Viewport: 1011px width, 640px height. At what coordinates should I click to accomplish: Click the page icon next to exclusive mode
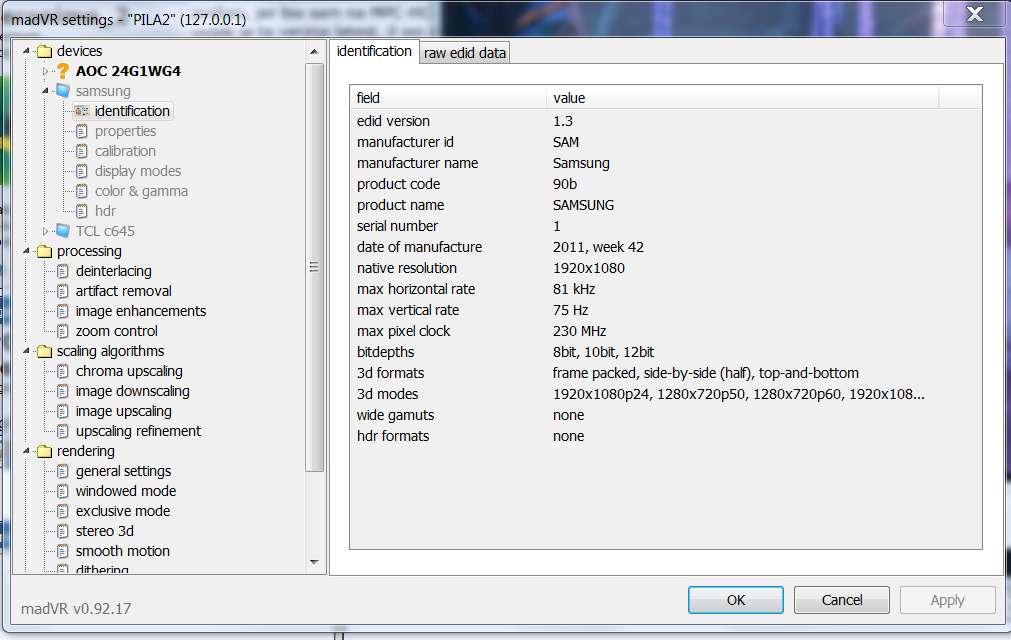(x=63, y=510)
